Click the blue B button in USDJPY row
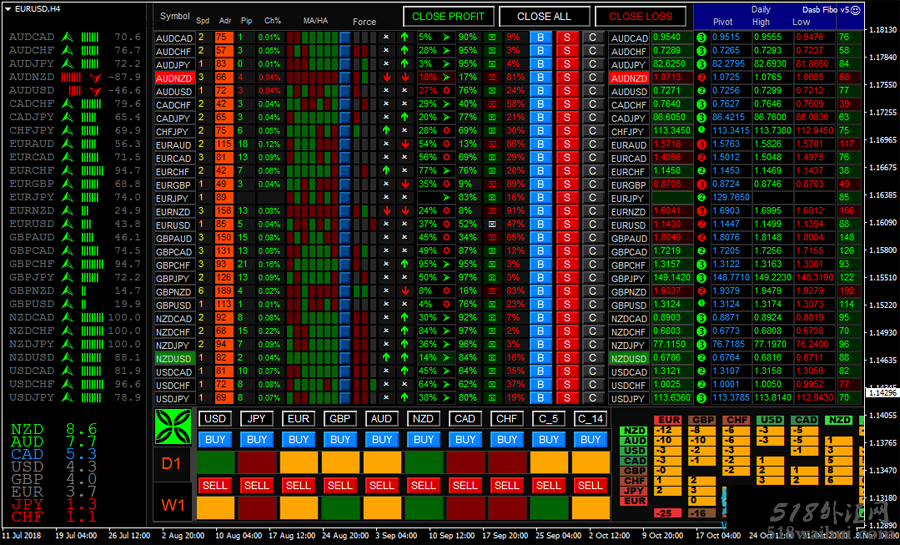 [540, 398]
